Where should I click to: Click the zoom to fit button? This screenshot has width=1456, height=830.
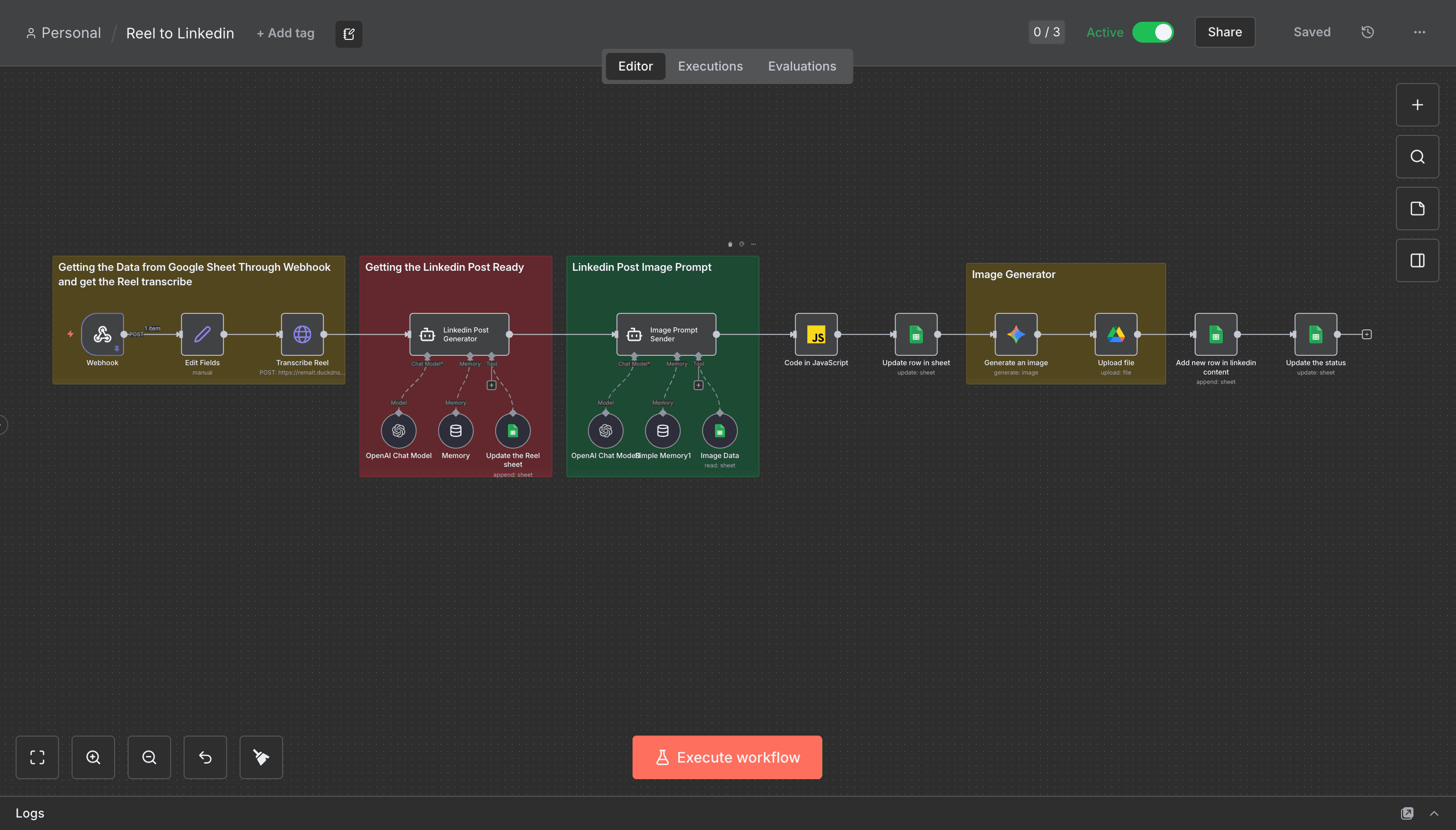point(37,757)
